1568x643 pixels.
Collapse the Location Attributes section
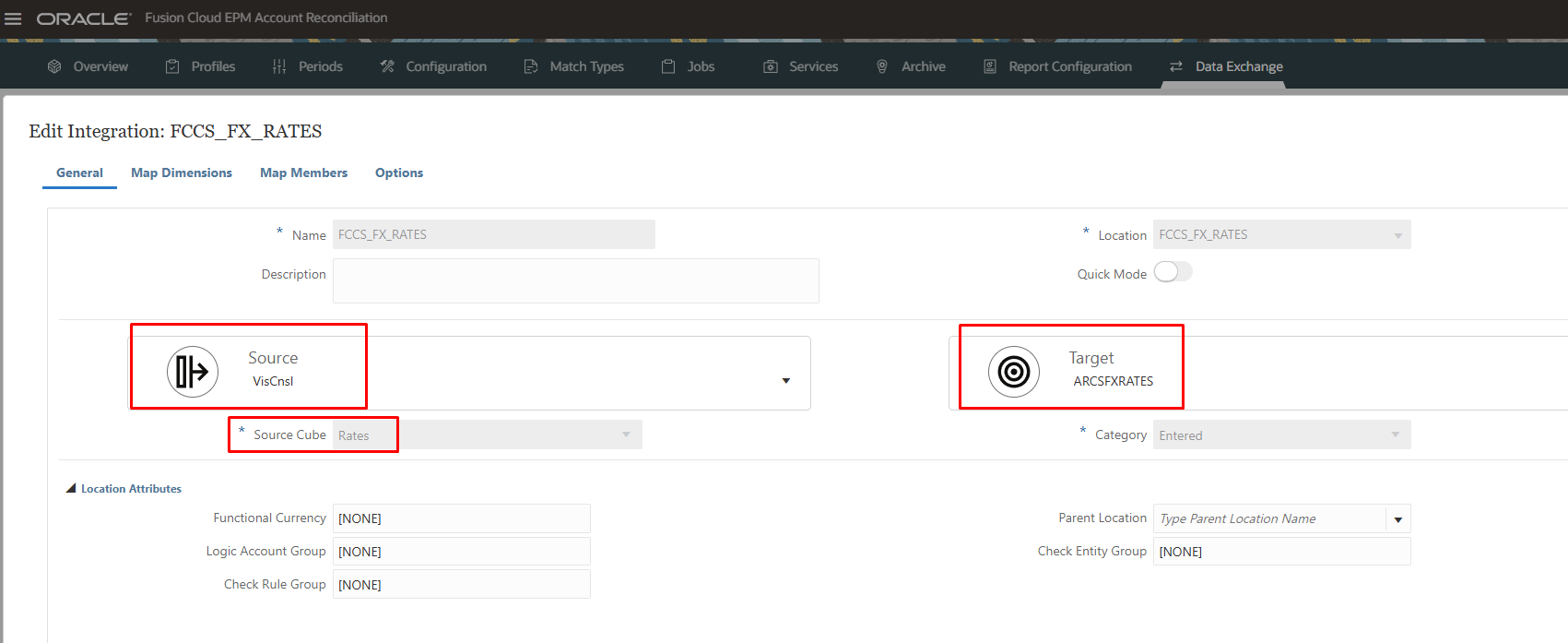(x=71, y=488)
